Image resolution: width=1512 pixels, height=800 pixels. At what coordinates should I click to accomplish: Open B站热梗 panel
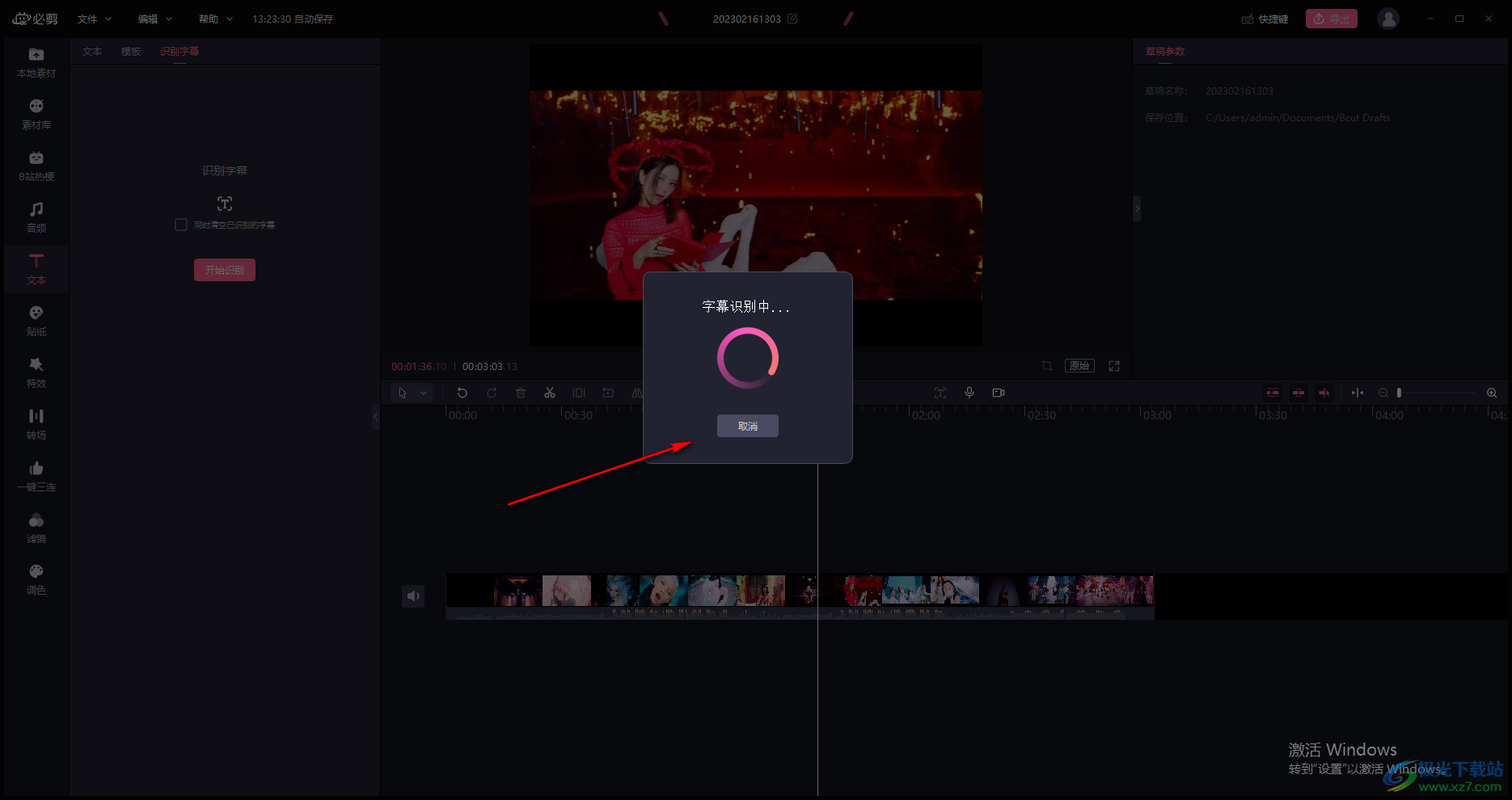(x=36, y=166)
